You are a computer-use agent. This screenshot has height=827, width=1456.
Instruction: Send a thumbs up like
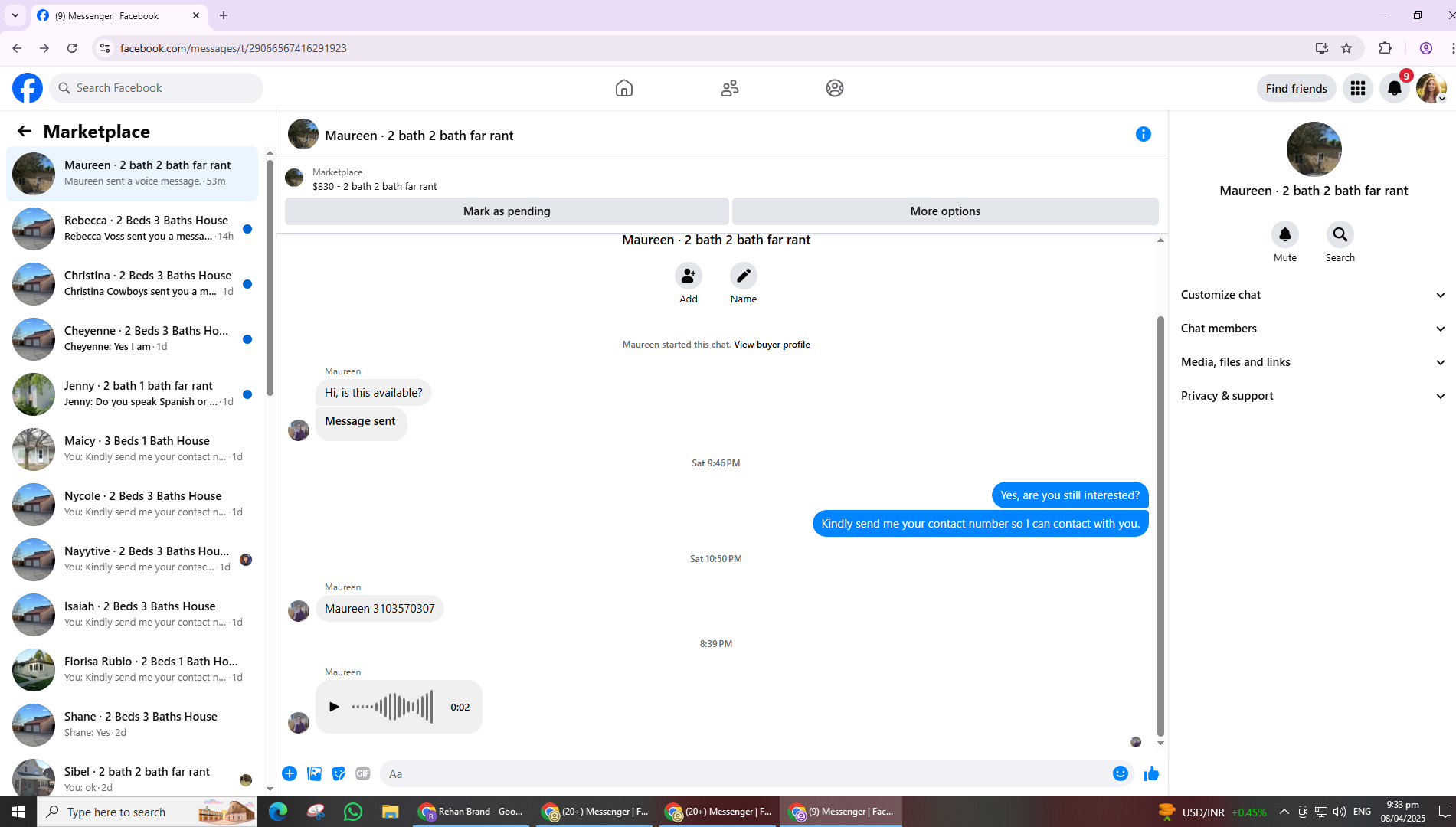point(1150,773)
